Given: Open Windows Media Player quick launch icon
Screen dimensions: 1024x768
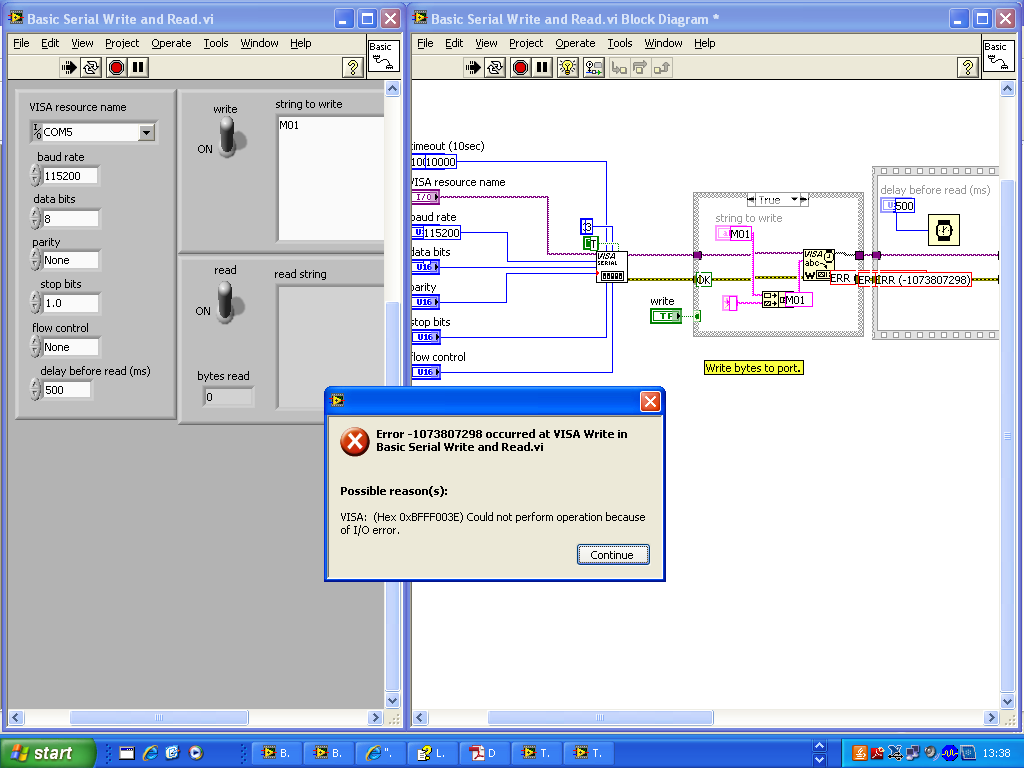Looking at the screenshot, I should tap(196, 753).
